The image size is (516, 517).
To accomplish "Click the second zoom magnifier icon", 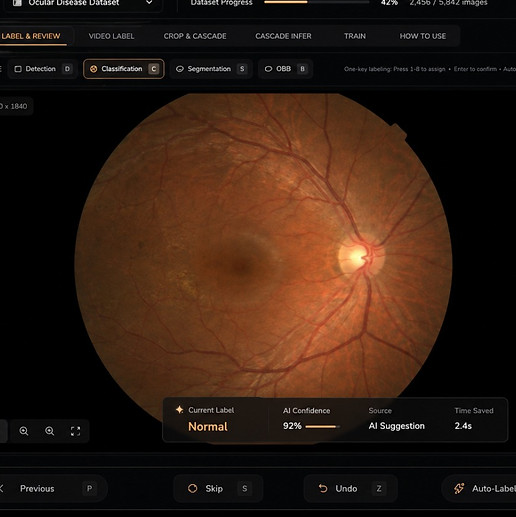I will click(x=50, y=431).
